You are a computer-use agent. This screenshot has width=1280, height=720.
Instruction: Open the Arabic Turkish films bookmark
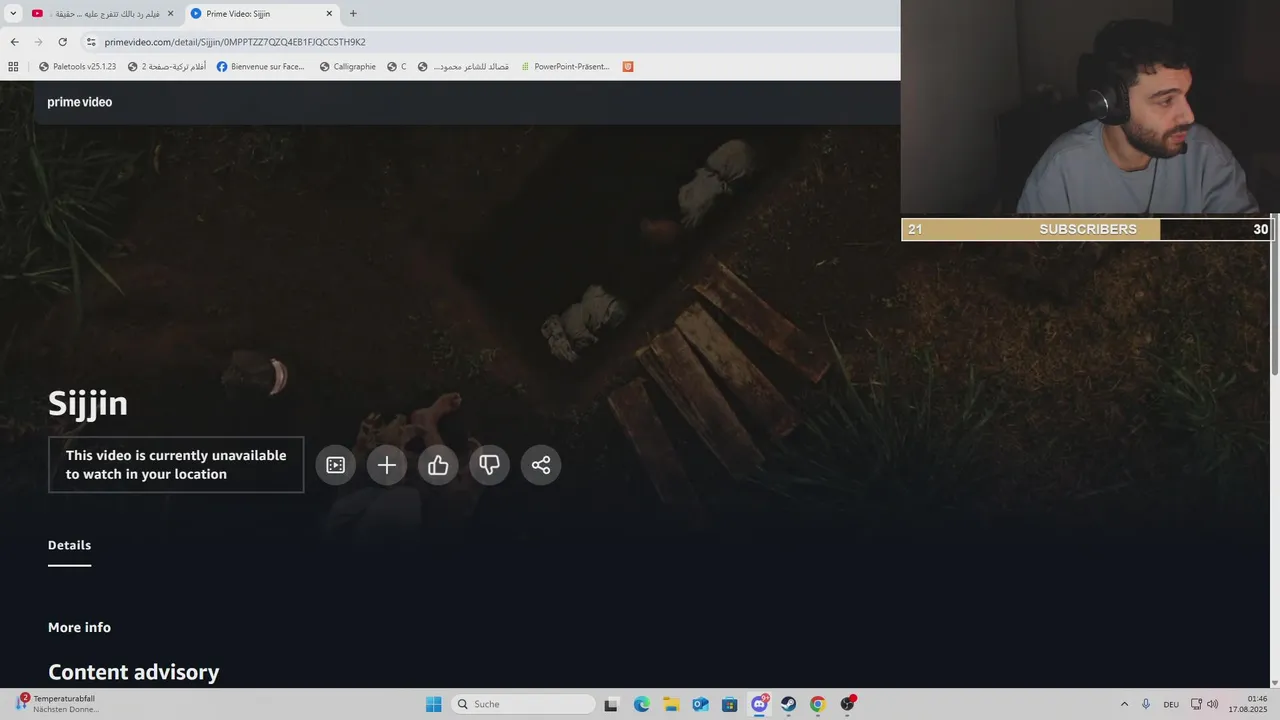point(167,67)
